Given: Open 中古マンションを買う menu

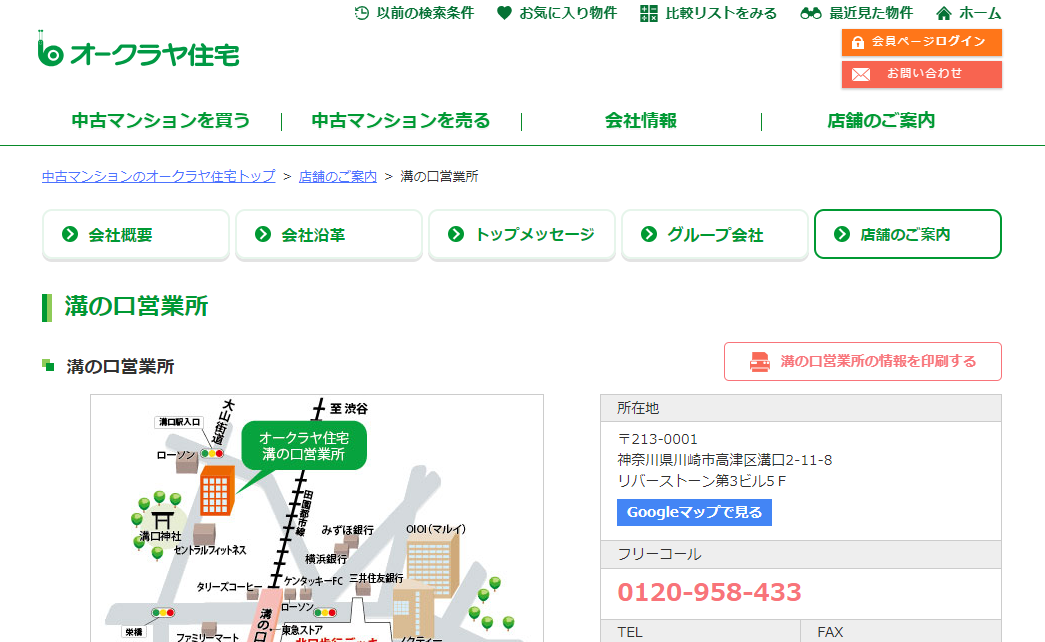Looking at the screenshot, I should tap(161, 121).
